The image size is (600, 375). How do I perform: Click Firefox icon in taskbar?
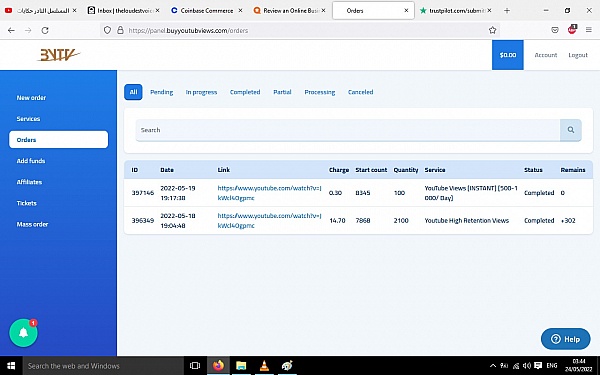coord(218,366)
